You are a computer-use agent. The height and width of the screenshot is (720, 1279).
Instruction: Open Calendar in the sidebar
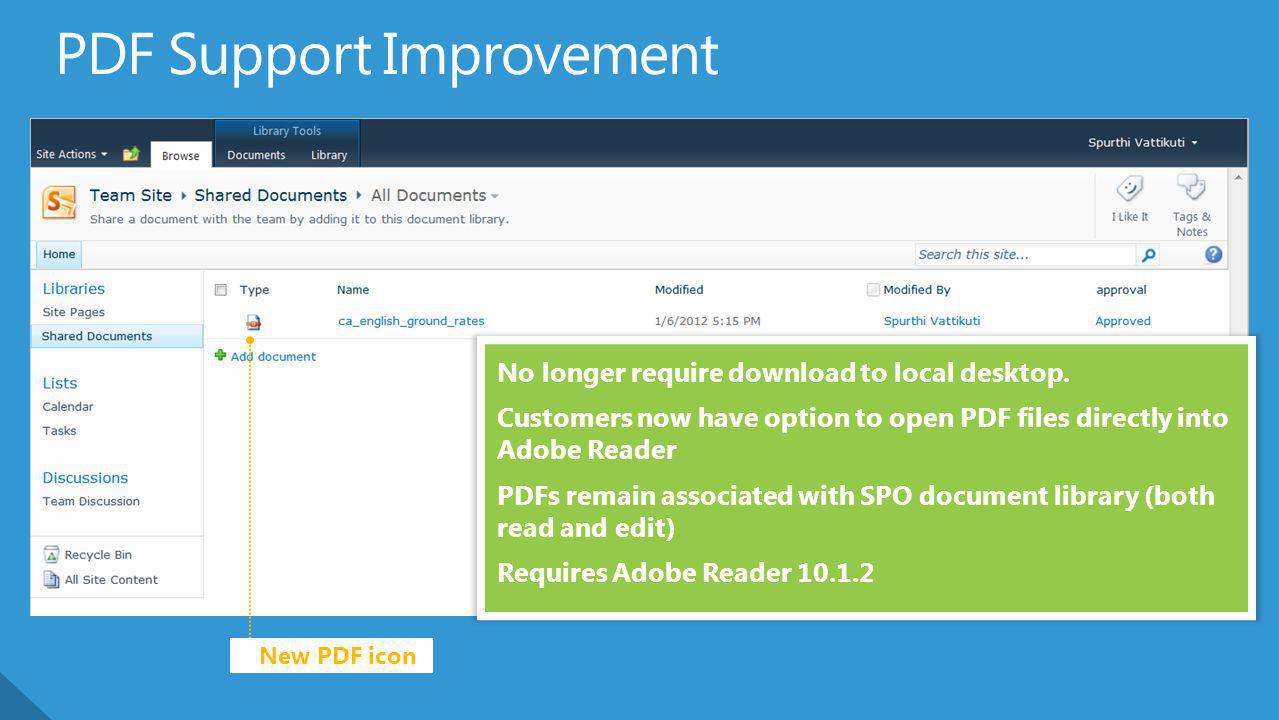(68, 407)
